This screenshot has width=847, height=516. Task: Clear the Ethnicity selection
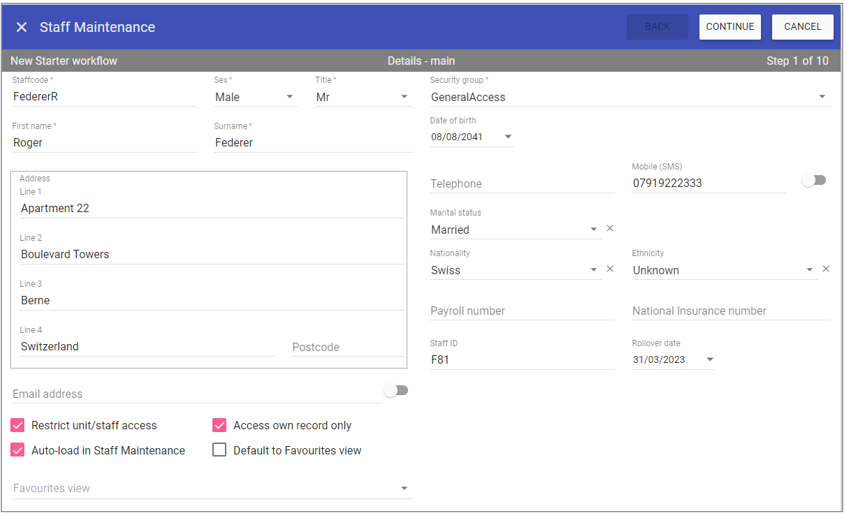826,269
